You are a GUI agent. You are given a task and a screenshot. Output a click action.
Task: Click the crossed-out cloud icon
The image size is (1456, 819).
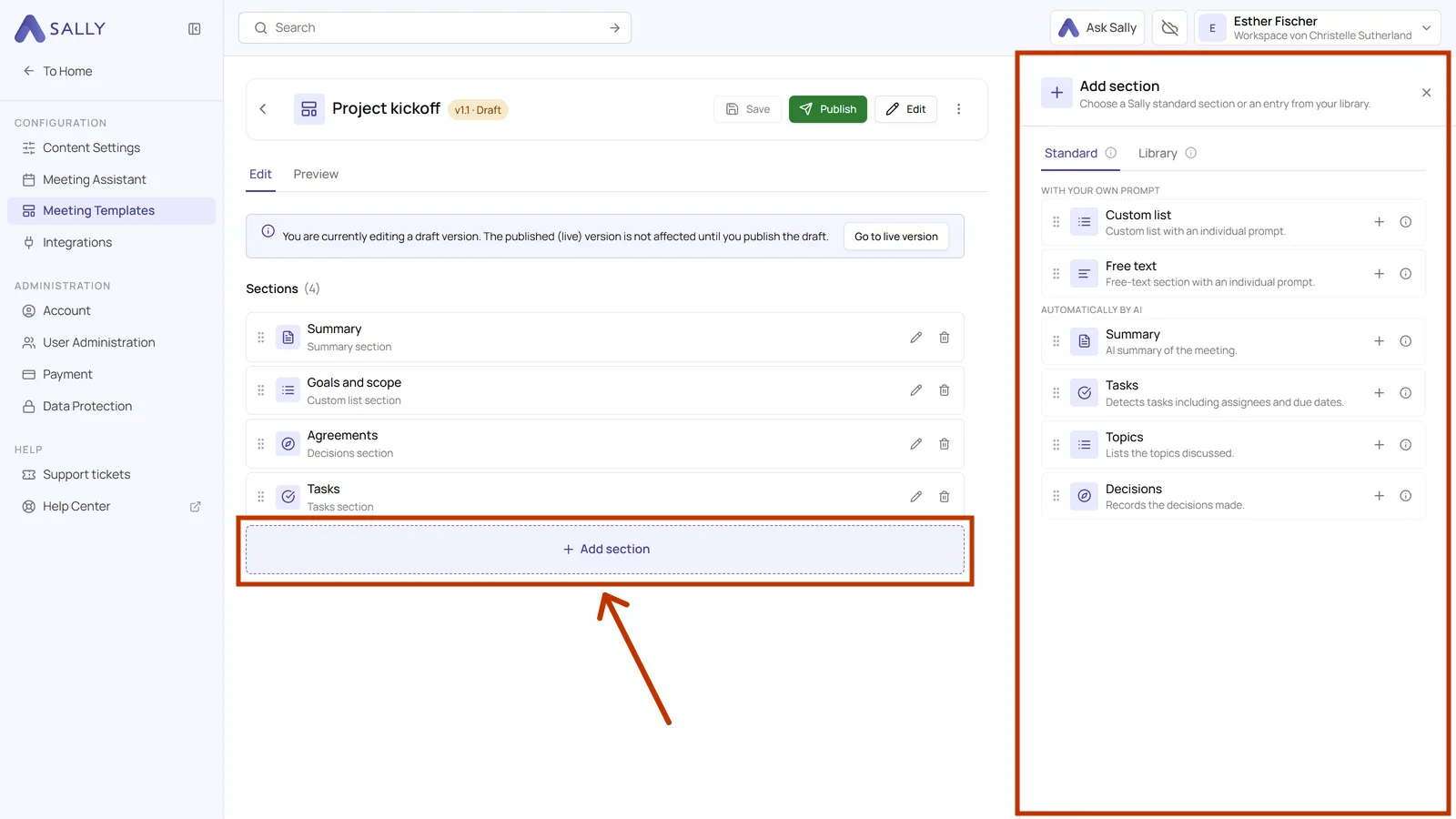[x=1170, y=28]
